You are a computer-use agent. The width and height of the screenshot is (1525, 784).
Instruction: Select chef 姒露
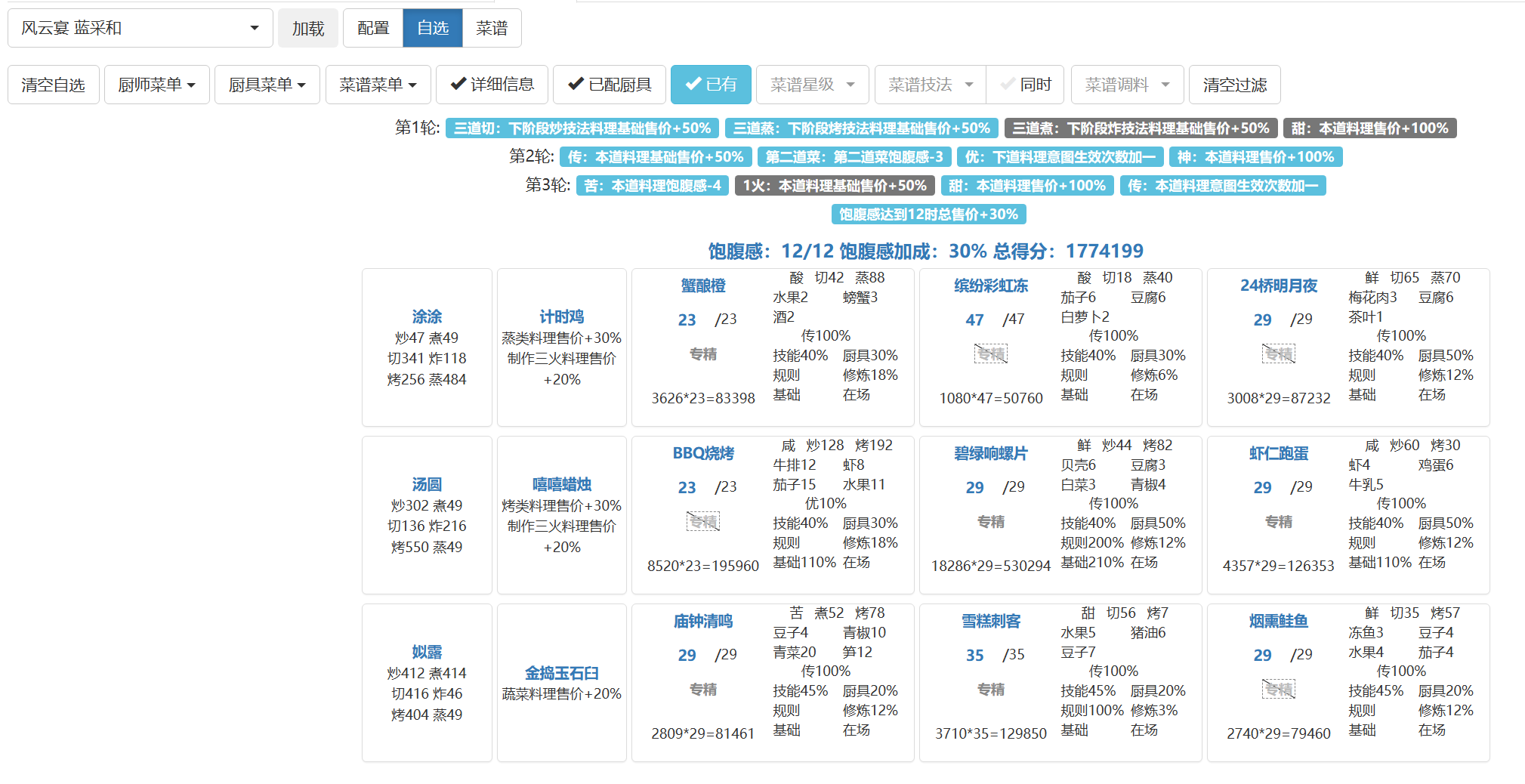pos(427,652)
